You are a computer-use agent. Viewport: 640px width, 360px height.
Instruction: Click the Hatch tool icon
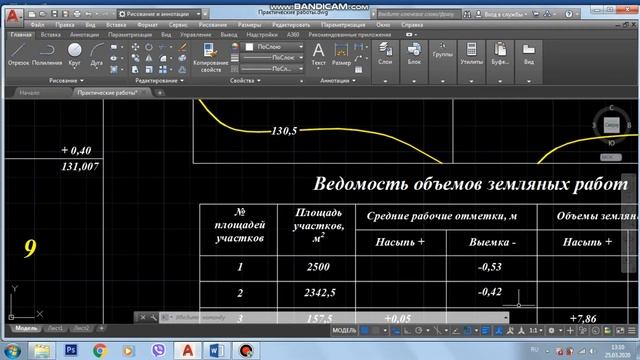(x=114, y=69)
